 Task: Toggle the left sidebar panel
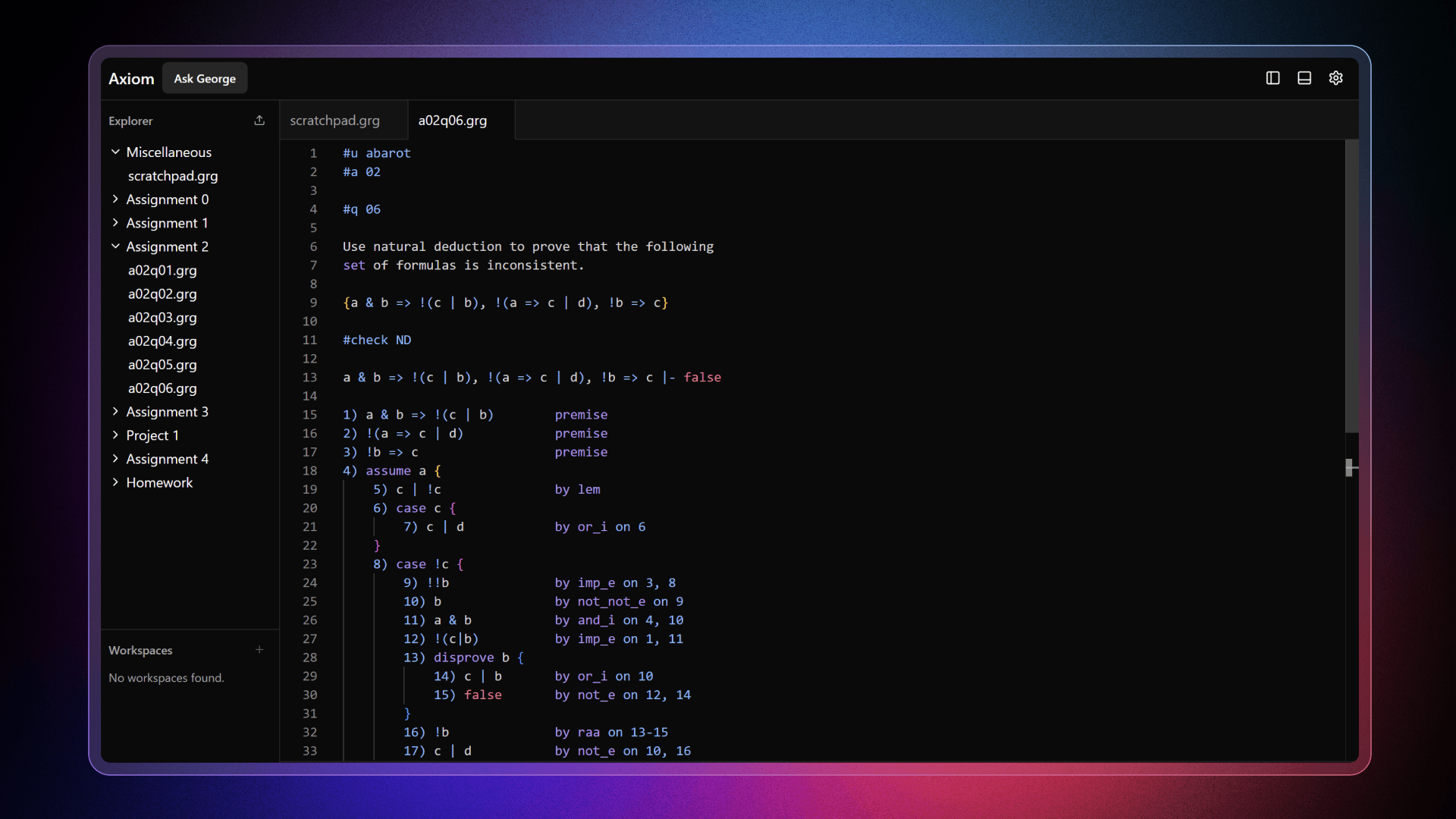pyautogui.click(x=1272, y=77)
